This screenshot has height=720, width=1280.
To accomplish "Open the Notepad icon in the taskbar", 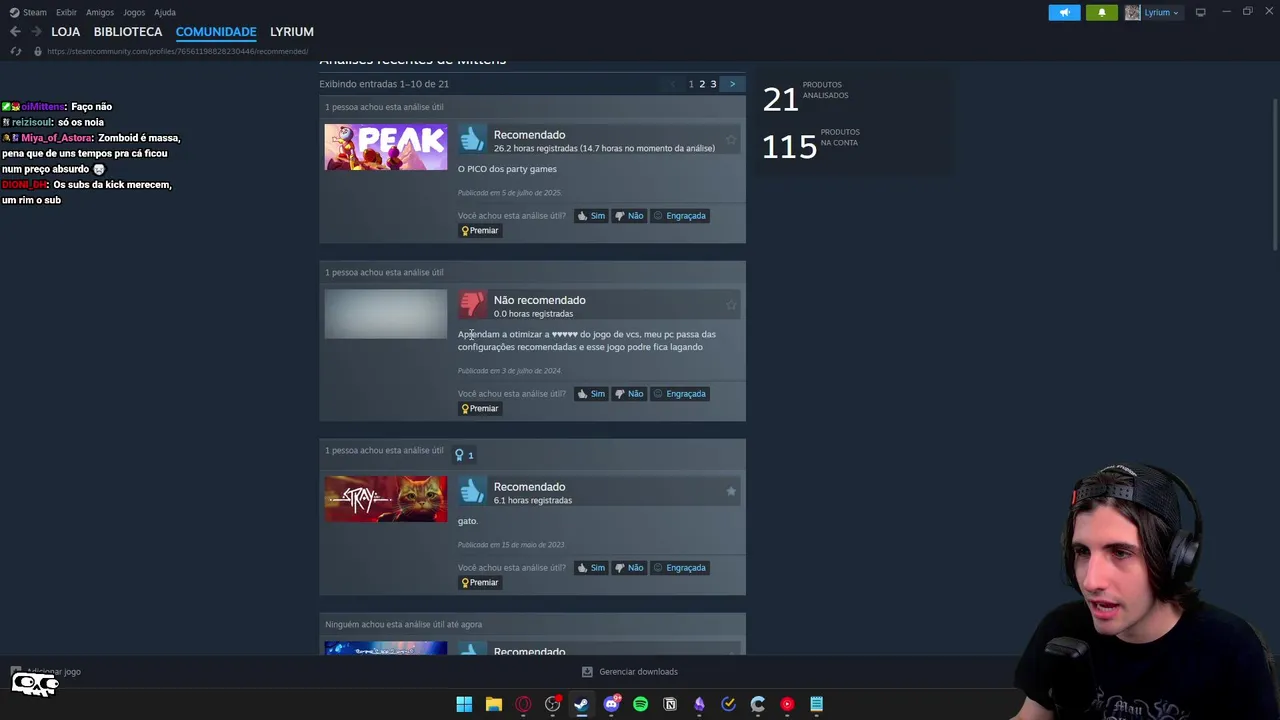I will click(816, 704).
